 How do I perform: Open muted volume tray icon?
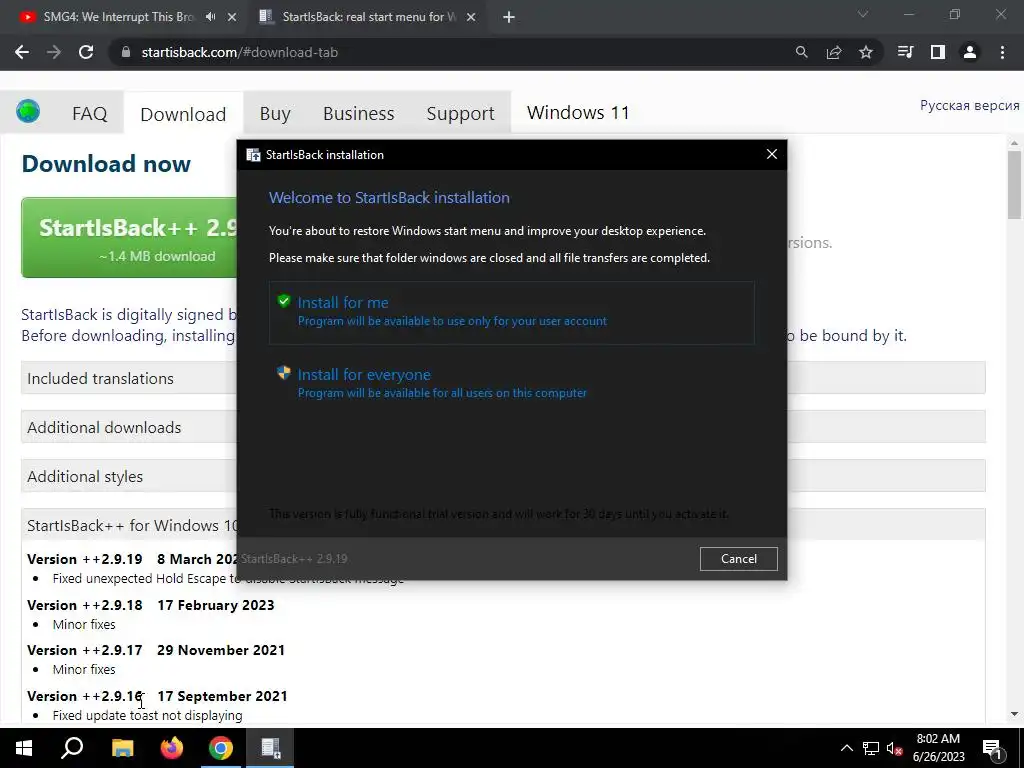pos(894,748)
